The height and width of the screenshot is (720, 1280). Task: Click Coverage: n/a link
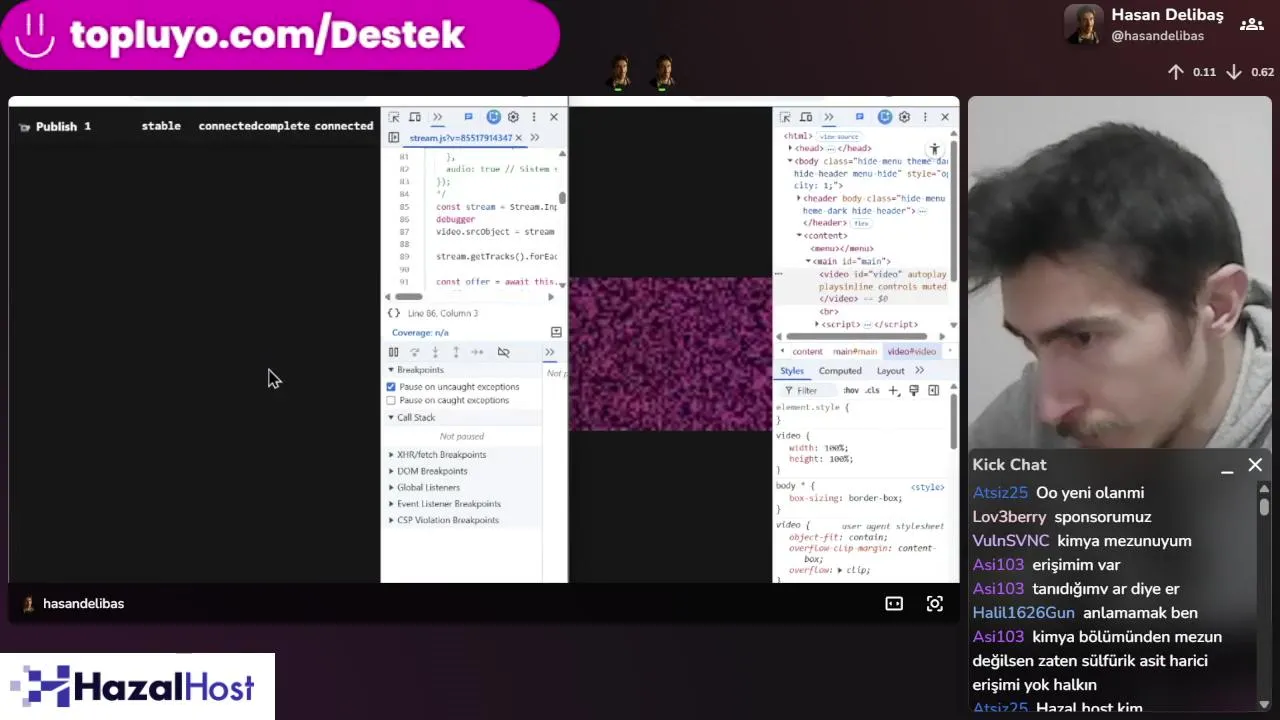click(x=420, y=332)
